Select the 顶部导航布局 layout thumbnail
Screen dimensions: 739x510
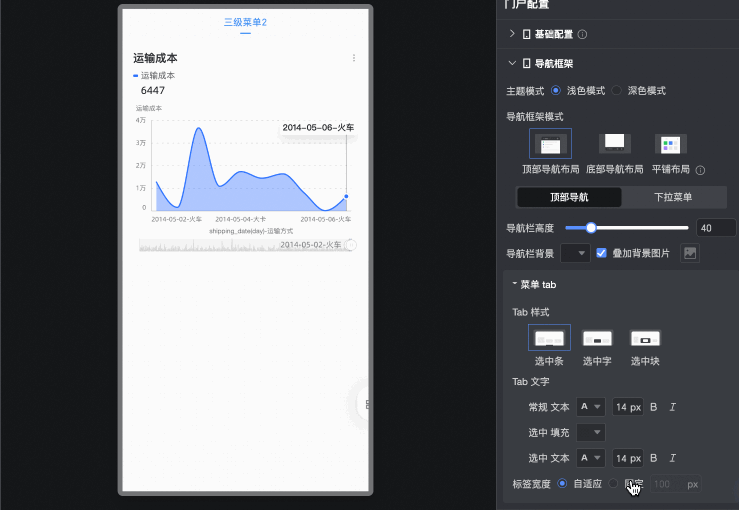point(550,143)
